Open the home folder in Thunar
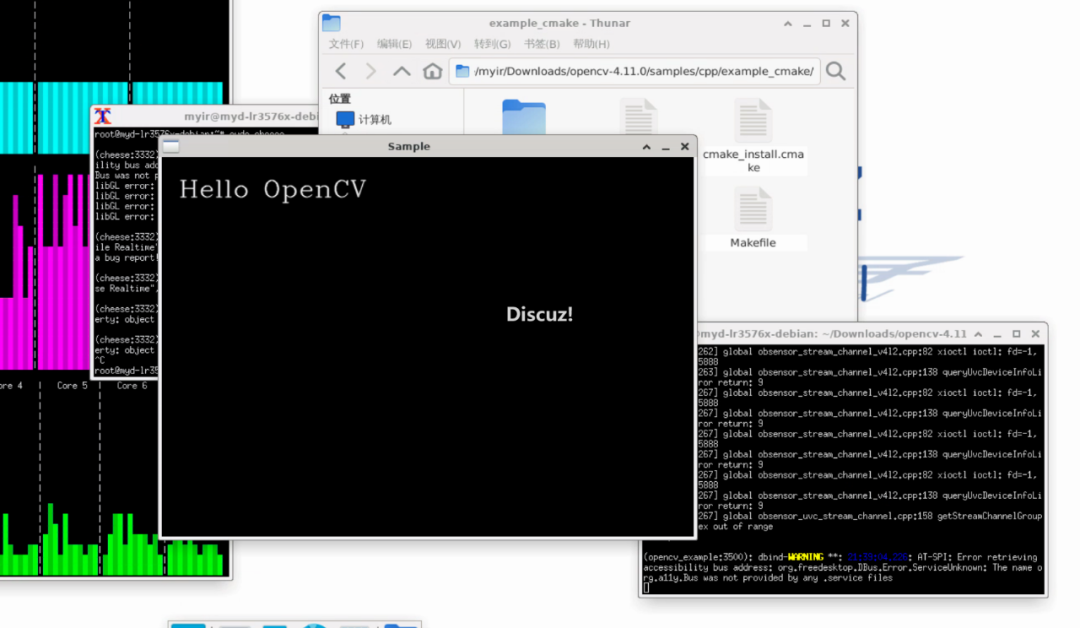The image size is (1080, 628). tap(432, 71)
